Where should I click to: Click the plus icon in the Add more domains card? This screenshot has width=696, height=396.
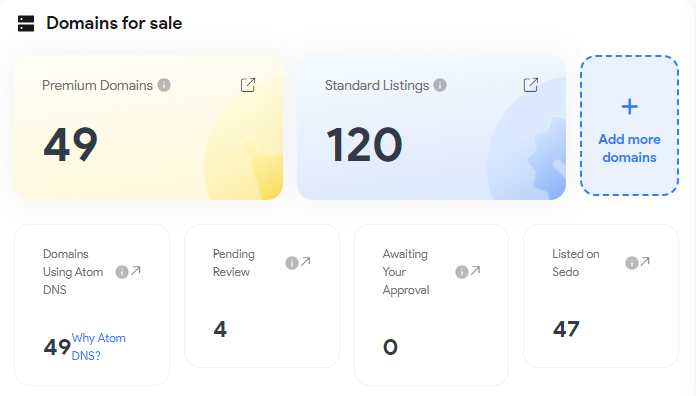629,107
